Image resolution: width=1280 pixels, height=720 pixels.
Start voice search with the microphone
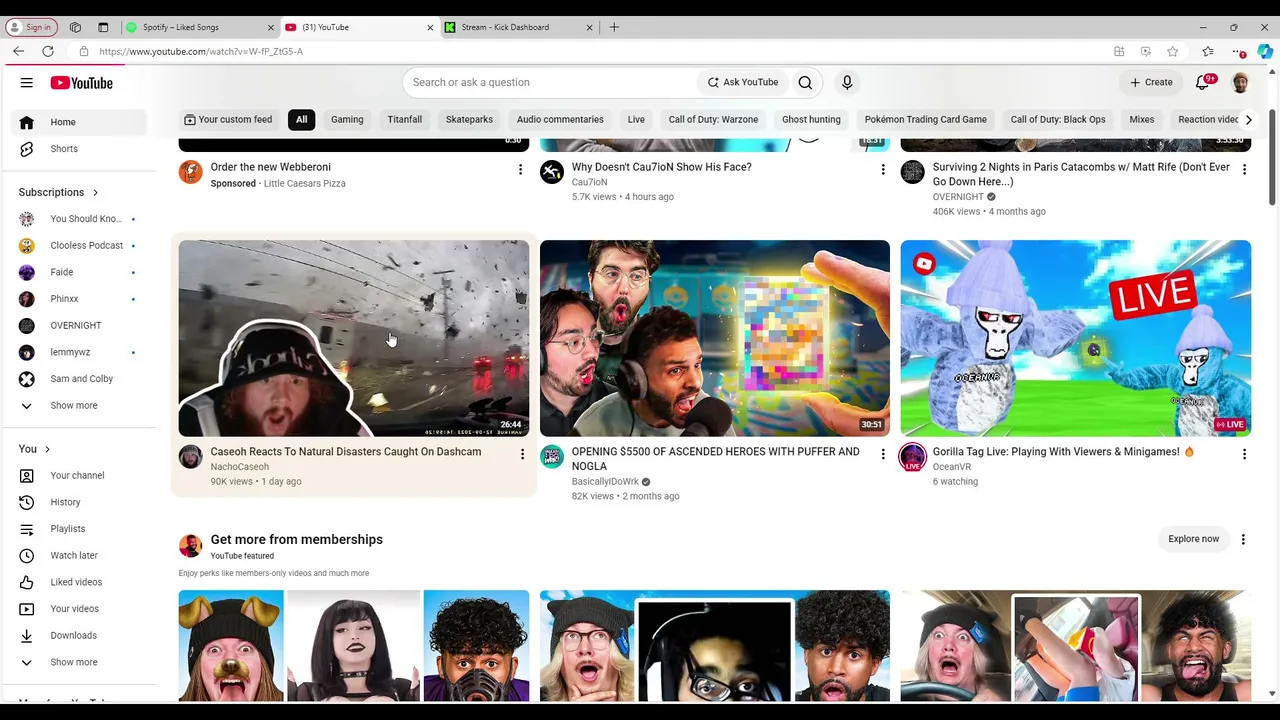[x=847, y=83]
